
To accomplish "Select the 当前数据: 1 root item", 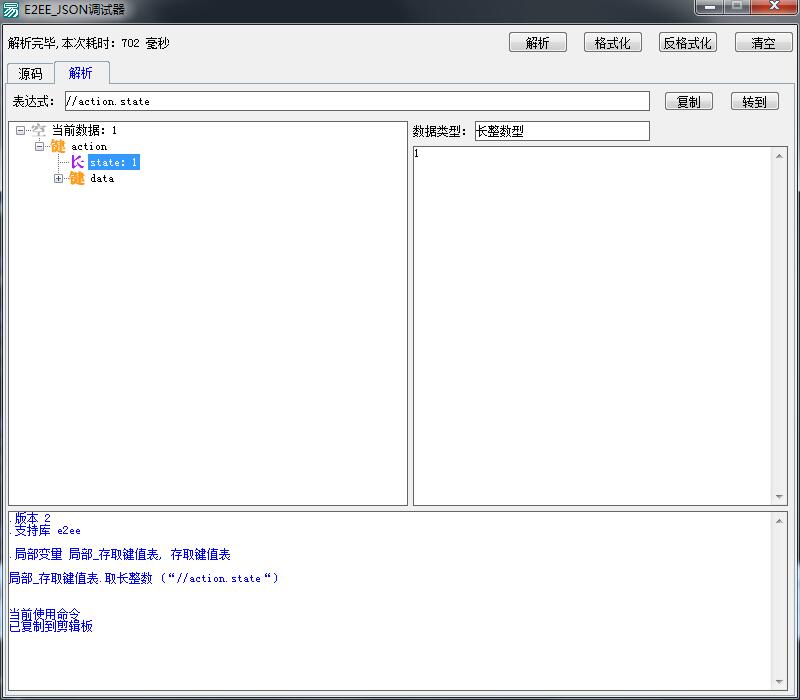I will tap(84, 131).
